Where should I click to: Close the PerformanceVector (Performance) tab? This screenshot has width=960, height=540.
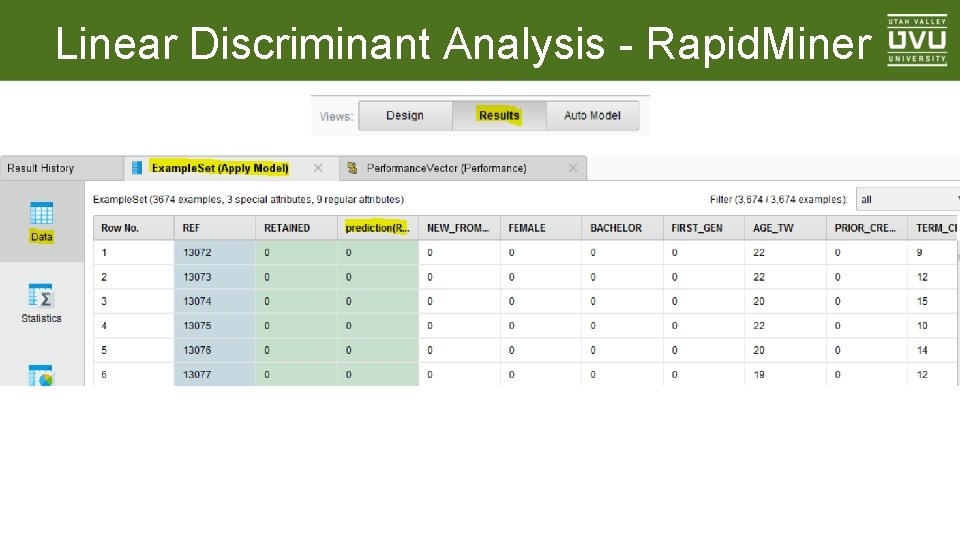point(572,168)
